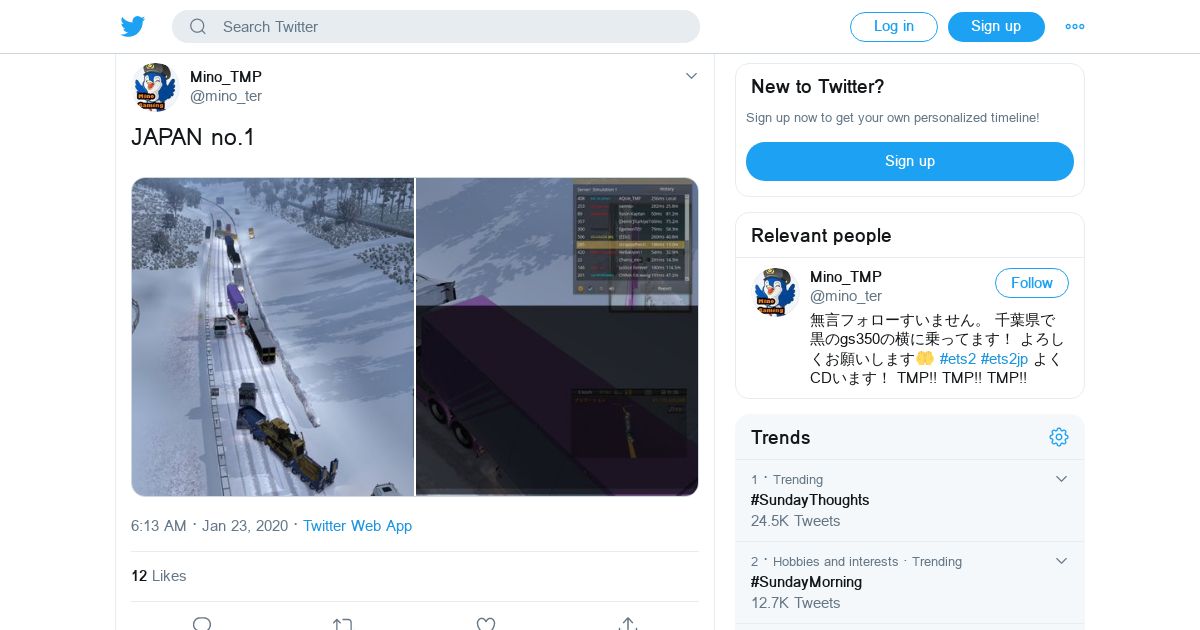1200x630 pixels.
Task: Follow Mino_TMP in Relevant people
Action: coord(1032,283)
